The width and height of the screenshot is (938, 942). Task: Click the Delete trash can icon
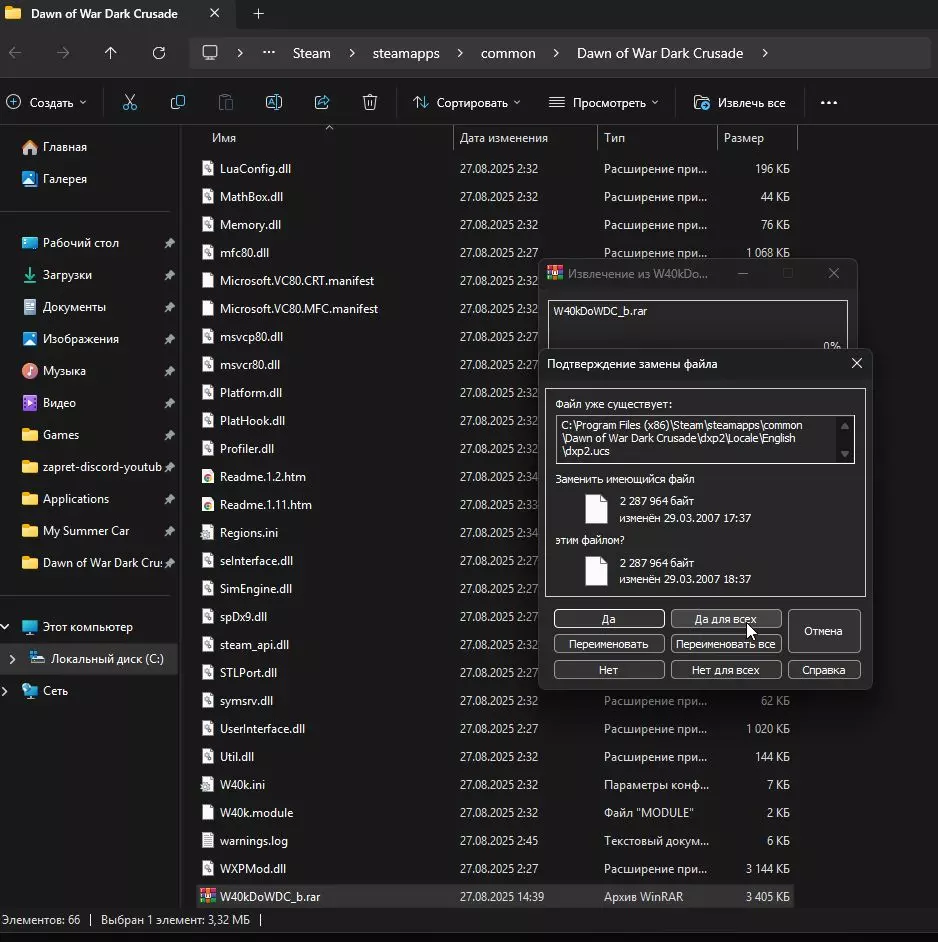coord(370,102)
